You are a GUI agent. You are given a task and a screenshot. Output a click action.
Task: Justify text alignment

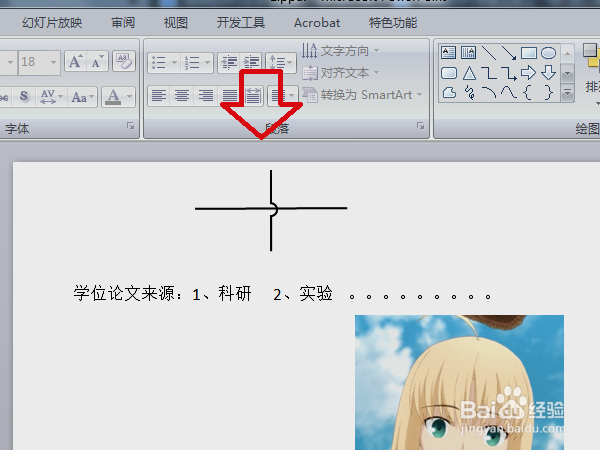click(230, 95)
